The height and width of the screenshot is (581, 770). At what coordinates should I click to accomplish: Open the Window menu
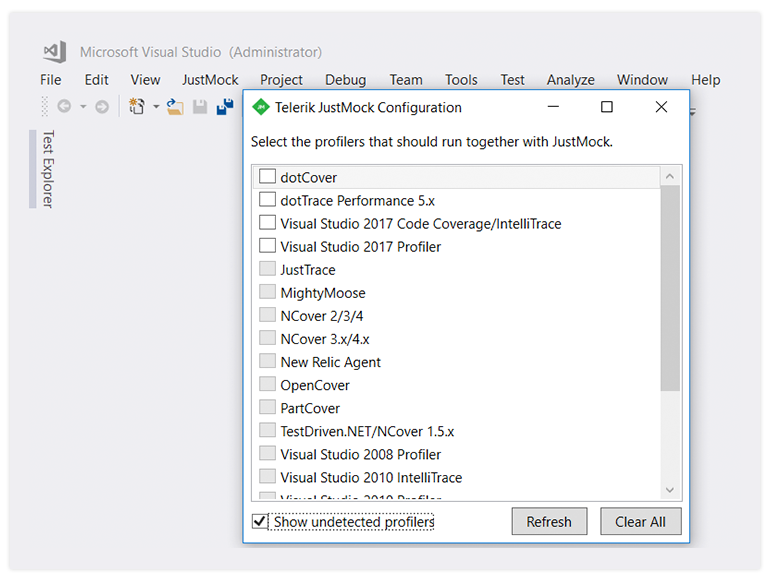point(642,80)
